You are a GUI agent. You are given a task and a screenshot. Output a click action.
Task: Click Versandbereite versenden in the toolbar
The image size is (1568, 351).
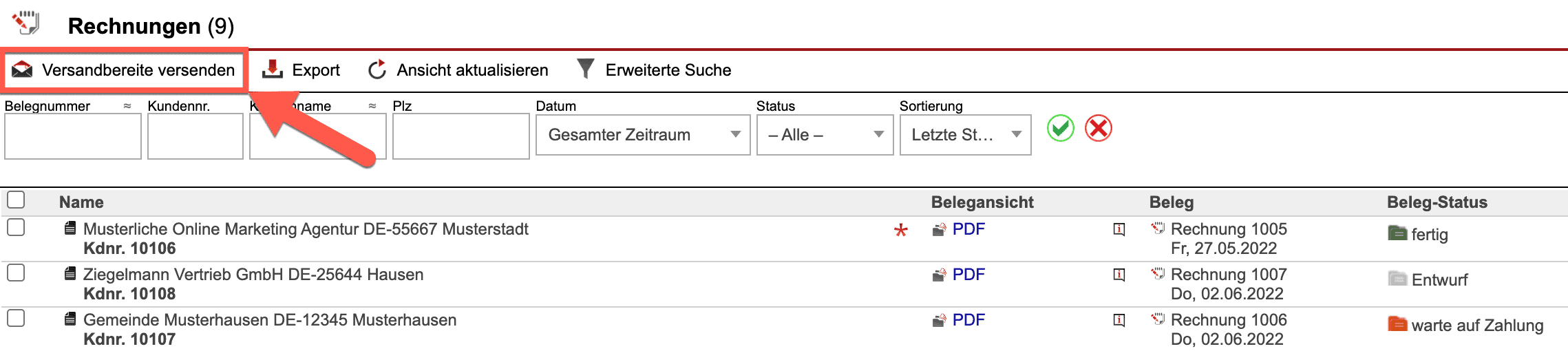[x=124, y=70]
